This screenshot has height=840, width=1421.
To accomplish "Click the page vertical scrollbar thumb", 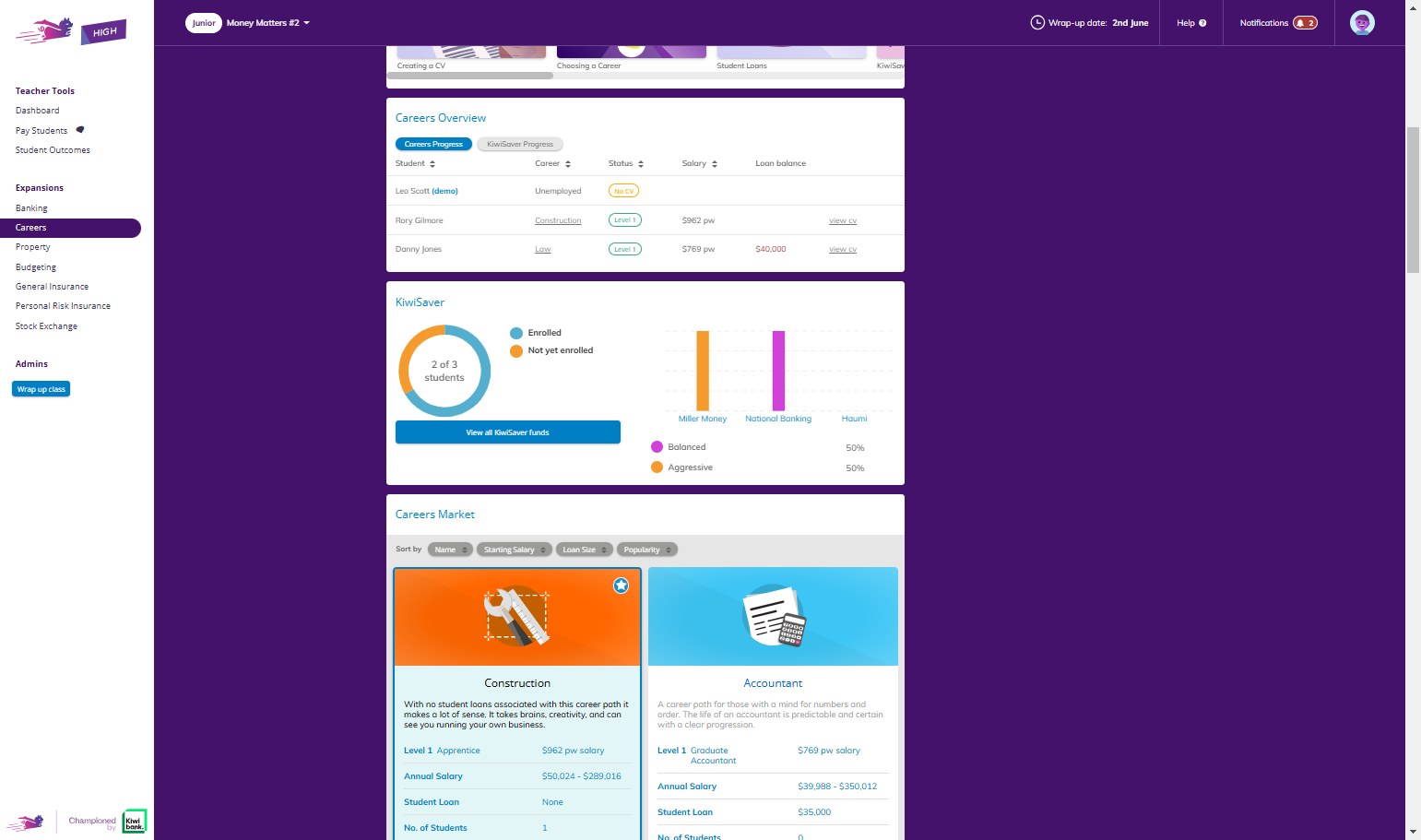I will click(x=1413, y=200).
